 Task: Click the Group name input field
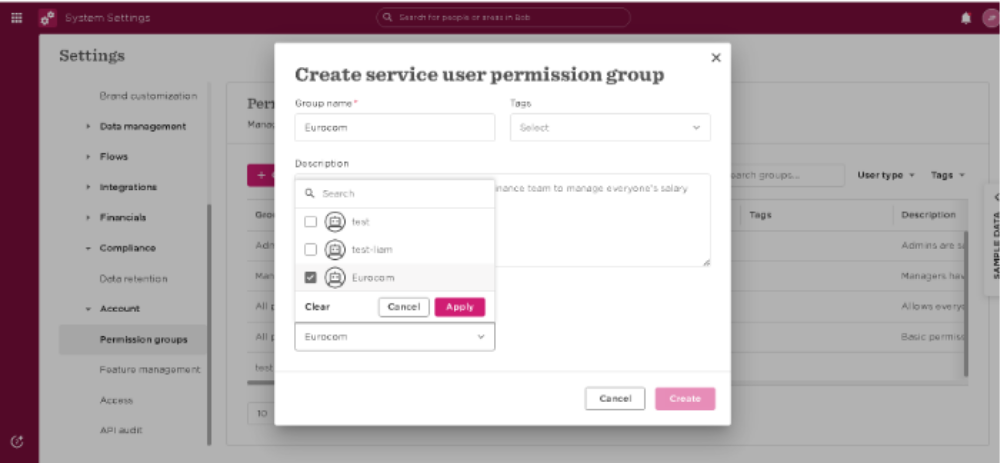(x=395, y=128)
